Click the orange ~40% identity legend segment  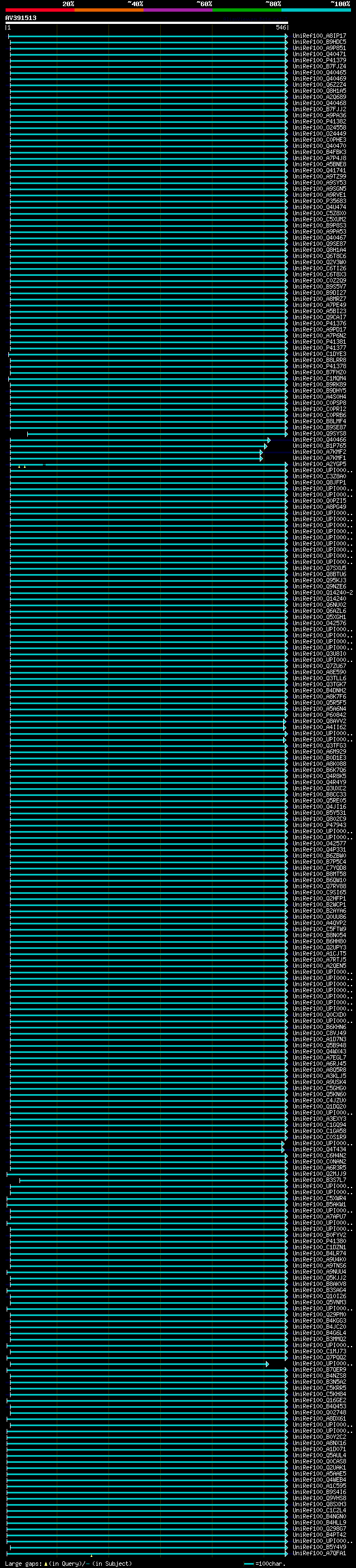(109, 10)
